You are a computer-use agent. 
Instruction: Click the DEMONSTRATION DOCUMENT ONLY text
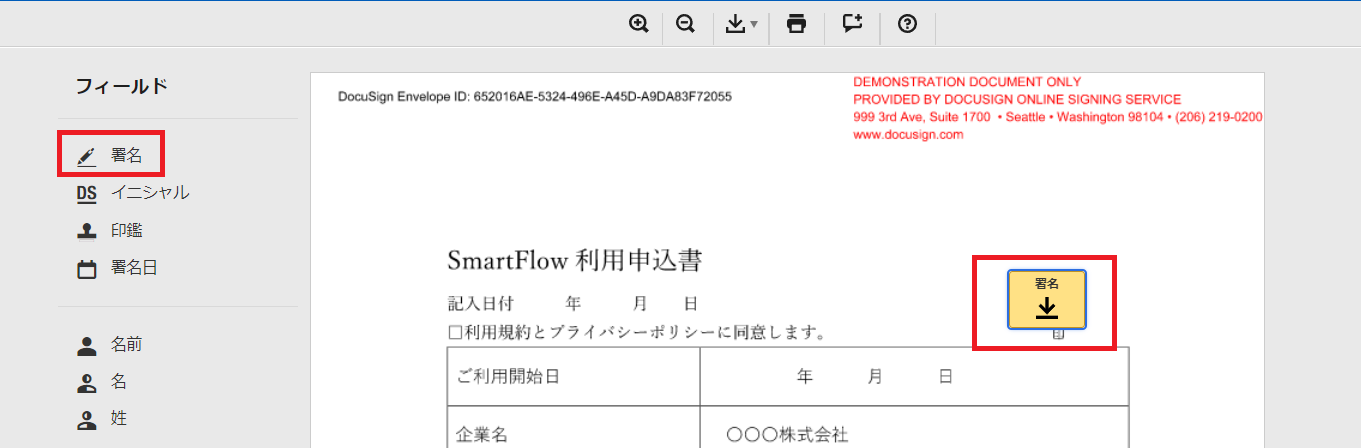click(x=967, y=82)
